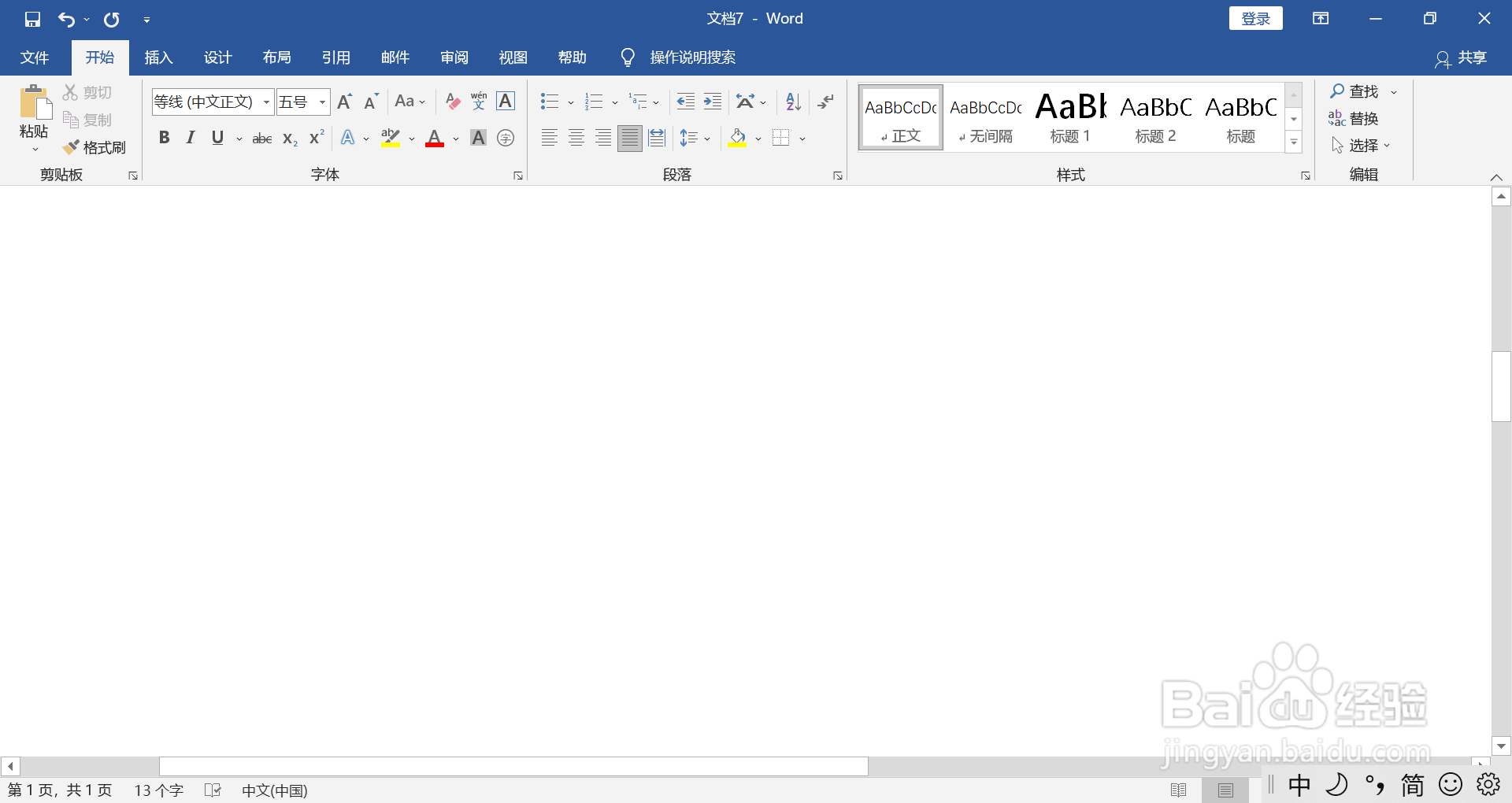The image size is (1512, 803).
Task: Apply the Heading 1 (标题 1) style
Action: [1070, 117]
